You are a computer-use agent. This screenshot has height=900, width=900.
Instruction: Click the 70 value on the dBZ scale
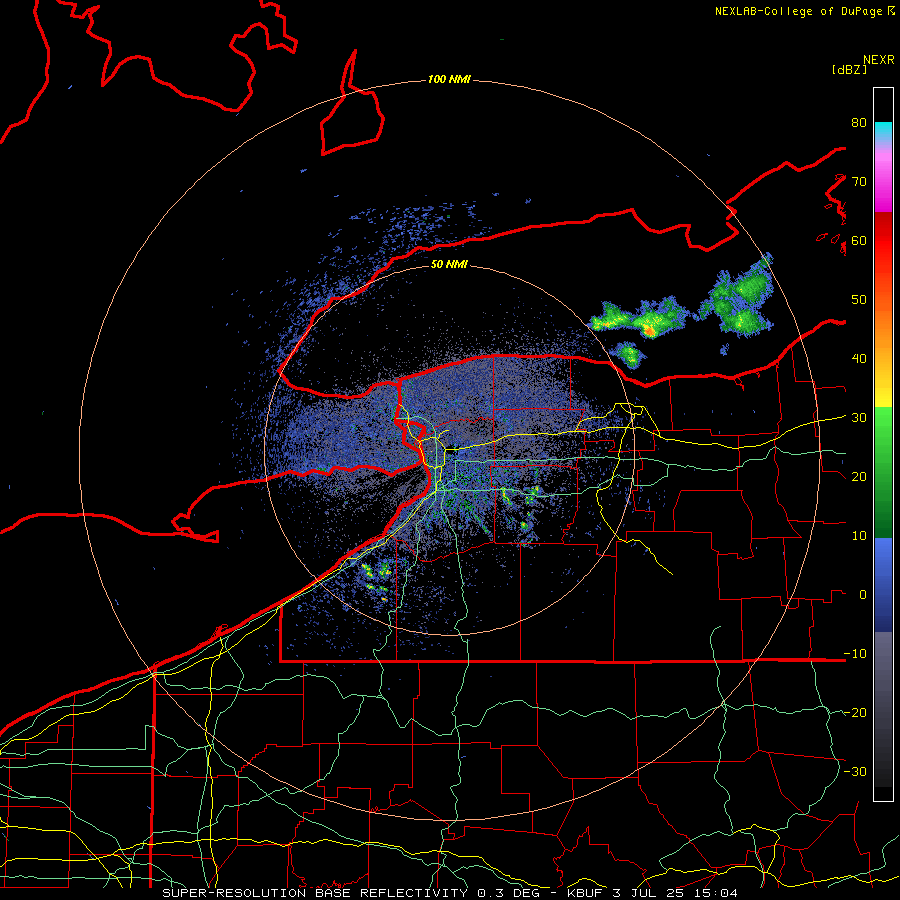coord(859,182)
